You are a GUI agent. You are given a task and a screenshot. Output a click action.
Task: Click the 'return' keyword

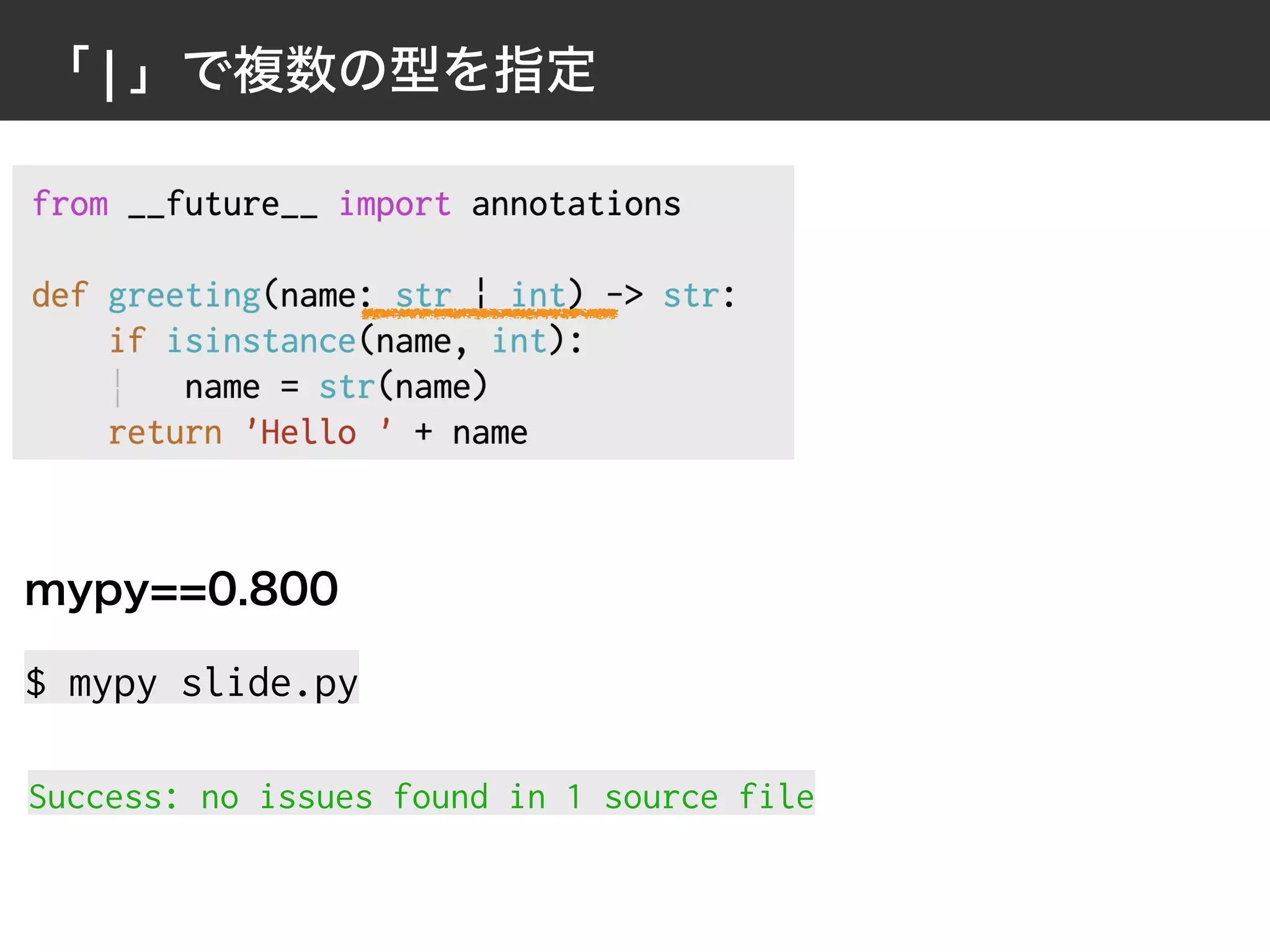coord(165,433)
